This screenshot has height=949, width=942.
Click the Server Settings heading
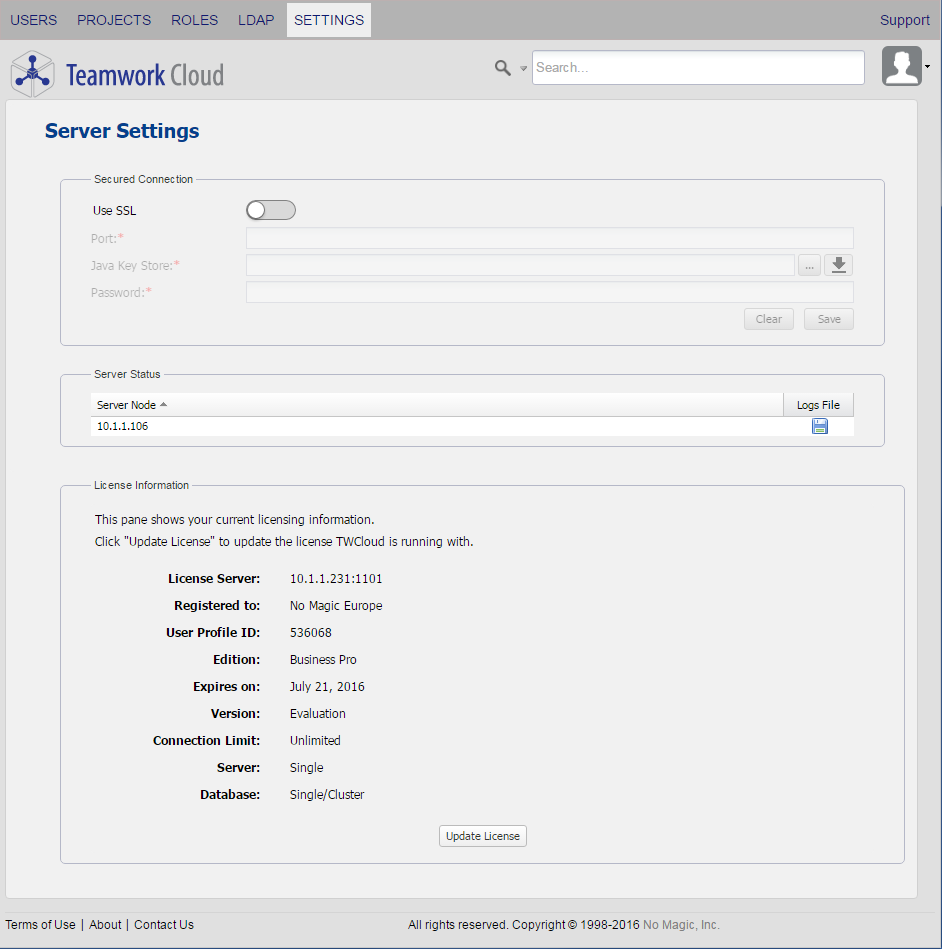pos(122,131)
